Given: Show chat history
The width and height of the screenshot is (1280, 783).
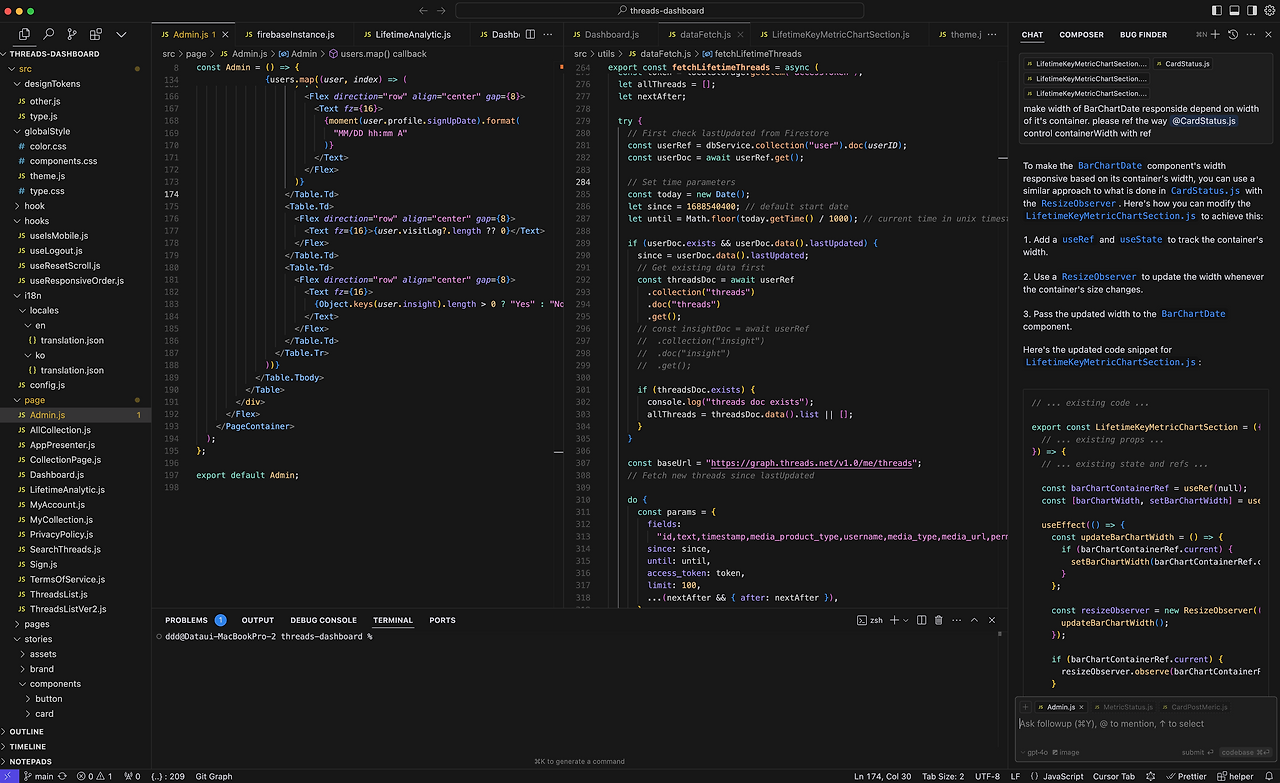Looking at the screenshot, I should (1233, 34).
